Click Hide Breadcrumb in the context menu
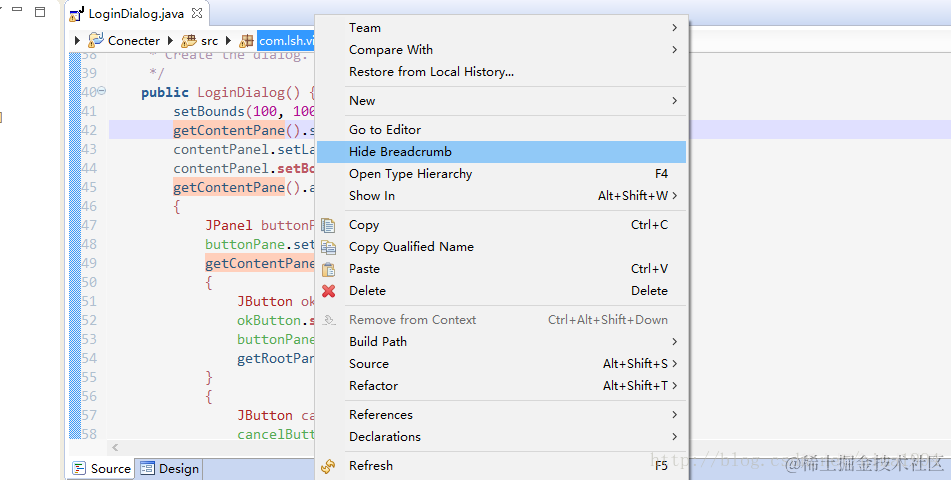This screenshot has width=951, height=480. coord(502,152)
